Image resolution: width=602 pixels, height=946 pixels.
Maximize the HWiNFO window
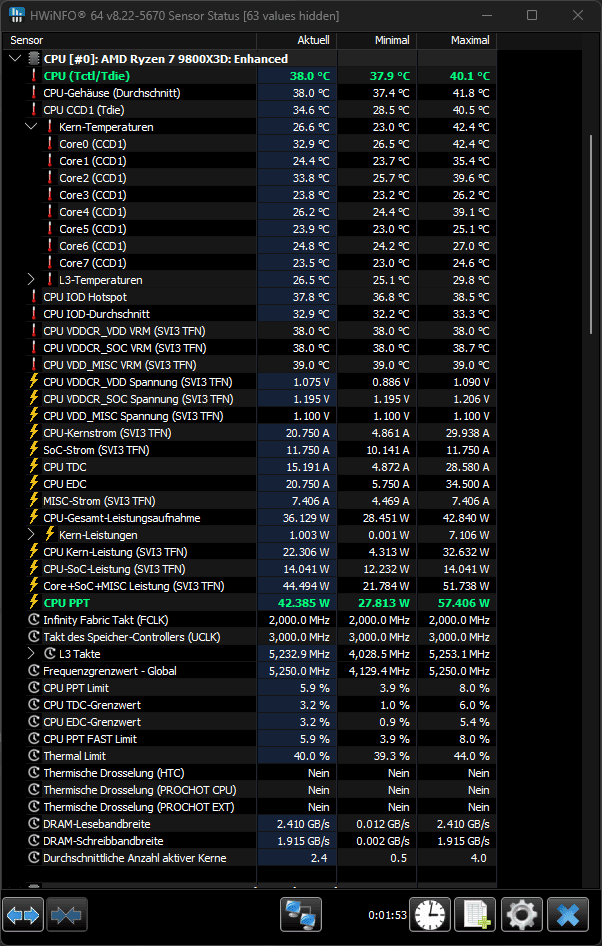(x=532, y=15)
